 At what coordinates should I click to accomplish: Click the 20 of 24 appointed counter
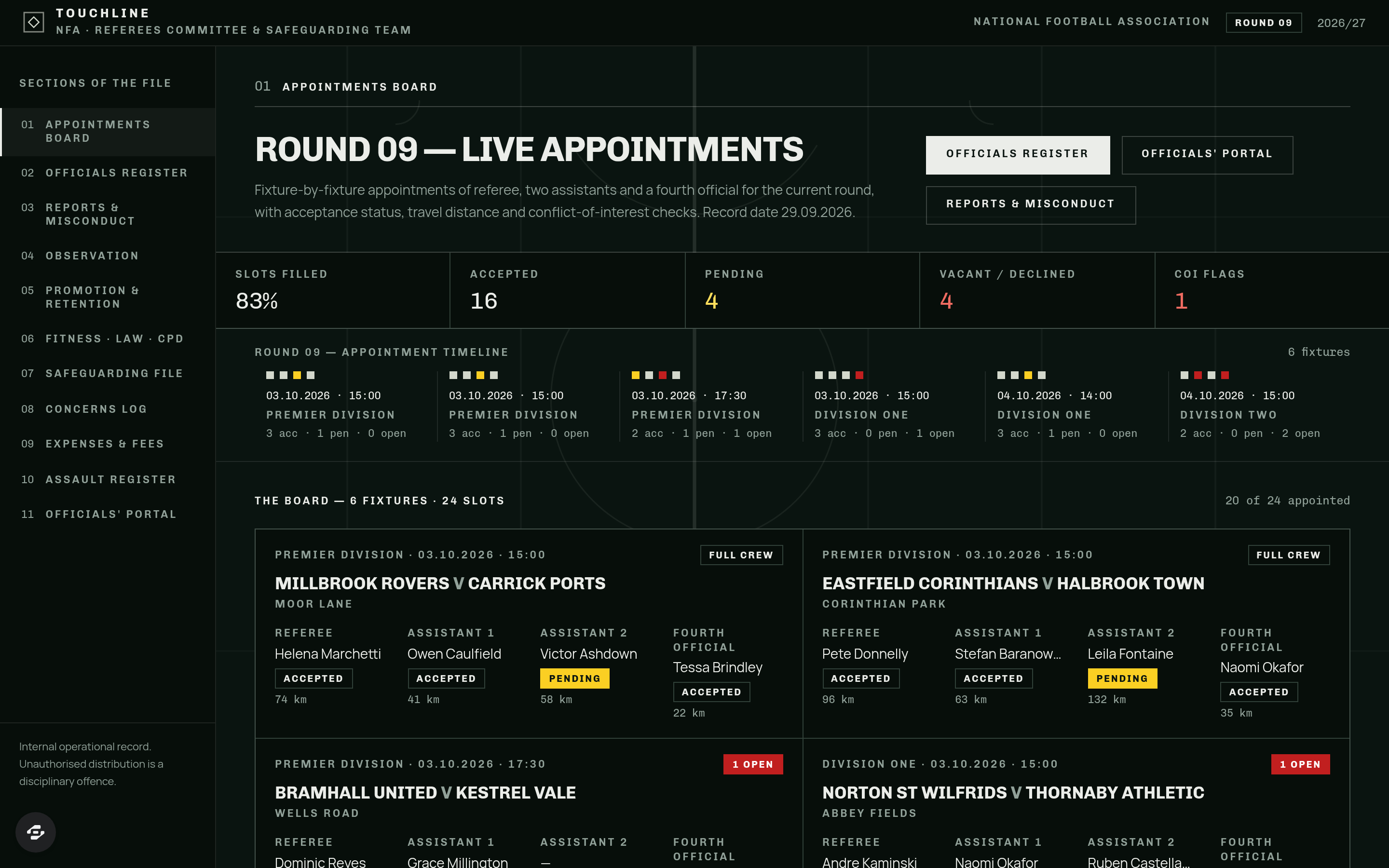tap(1287, 501)
